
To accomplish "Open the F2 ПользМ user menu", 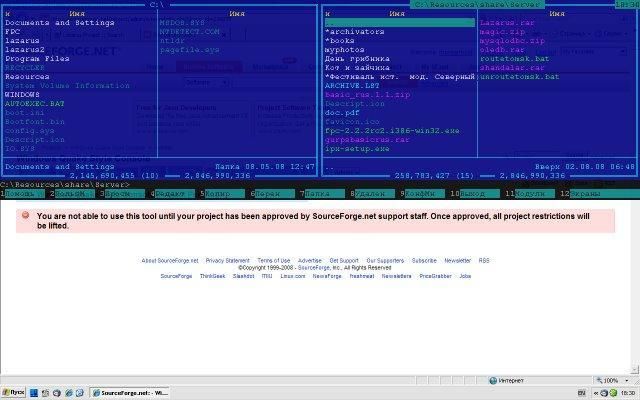I will 75,194.
